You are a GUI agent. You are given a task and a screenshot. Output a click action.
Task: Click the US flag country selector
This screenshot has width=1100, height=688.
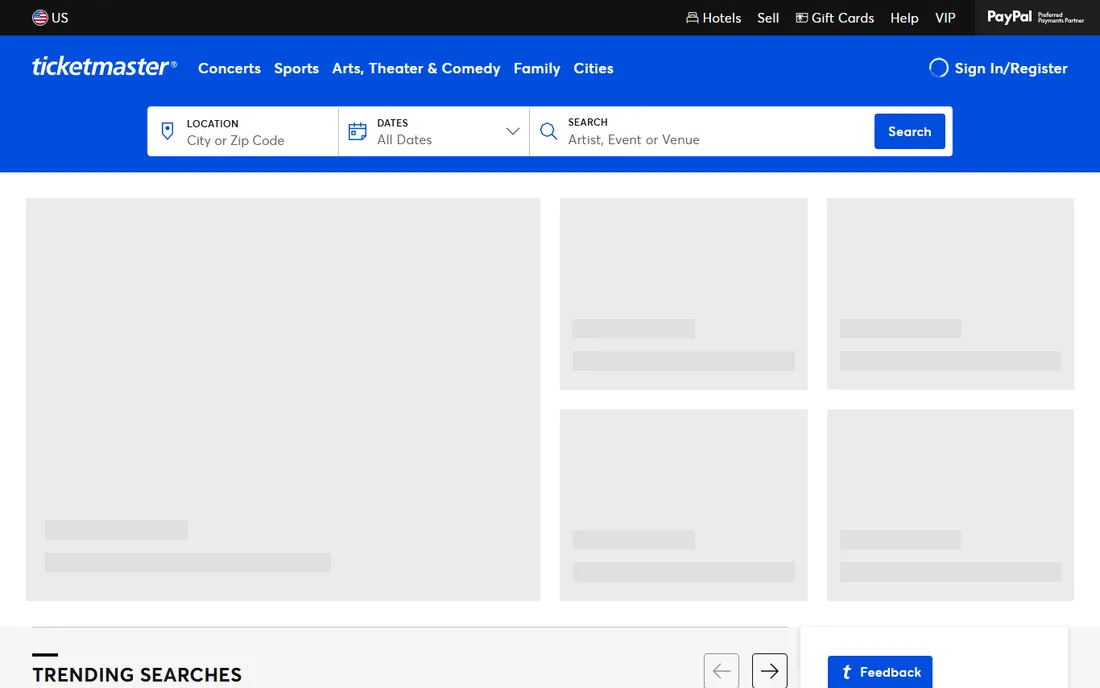[x=50, y=18]
